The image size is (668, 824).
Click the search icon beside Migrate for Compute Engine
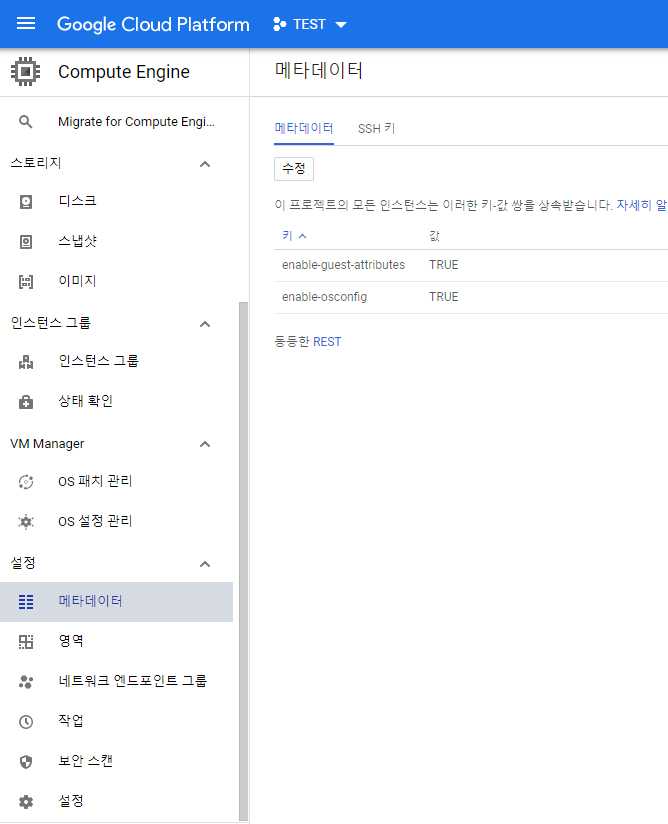25,122
